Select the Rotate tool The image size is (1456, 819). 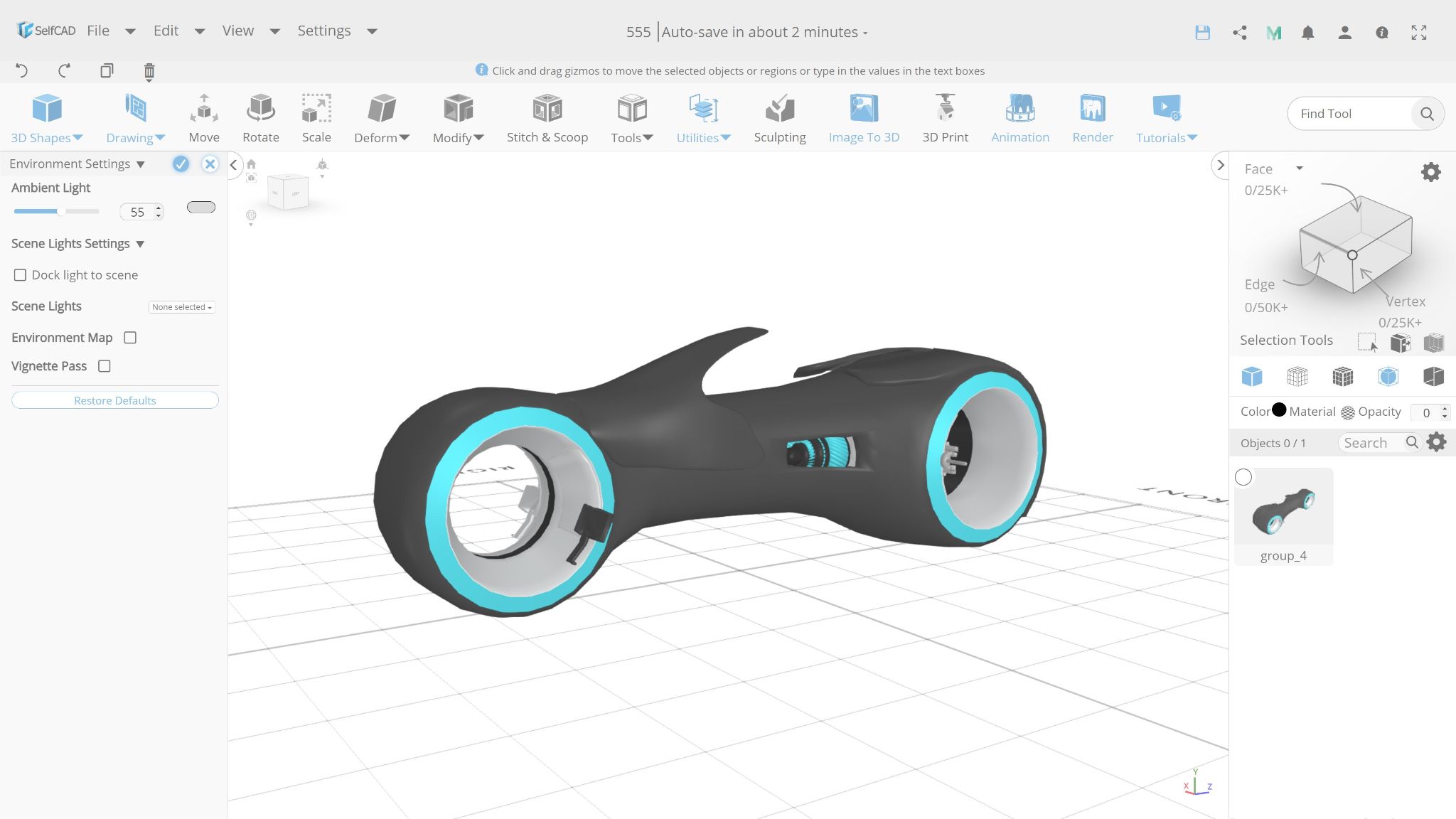tap(260, 118)
